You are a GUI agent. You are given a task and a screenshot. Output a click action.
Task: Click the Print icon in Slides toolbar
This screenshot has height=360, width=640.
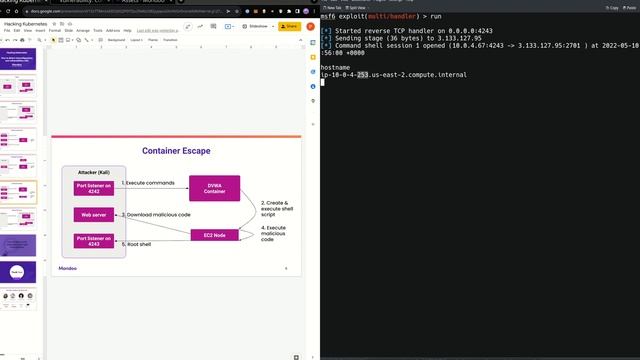click(x=22, y=40)
